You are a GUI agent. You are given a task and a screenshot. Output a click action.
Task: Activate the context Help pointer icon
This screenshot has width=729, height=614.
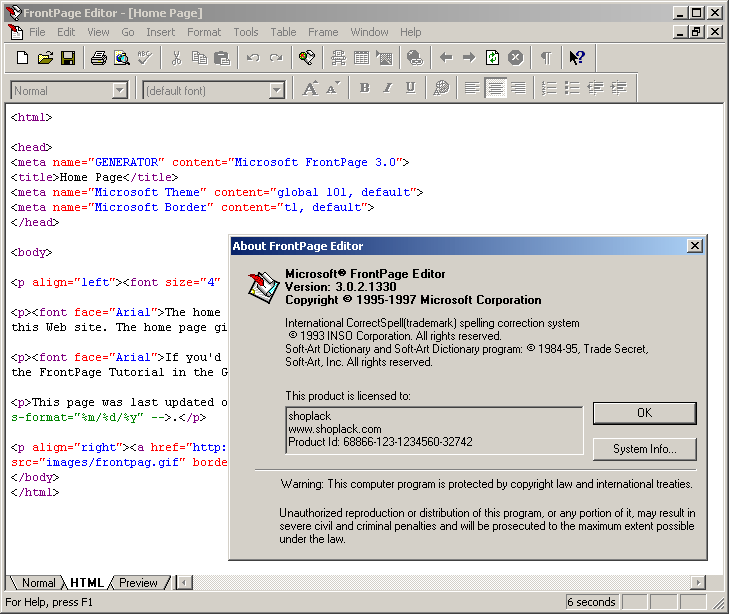[x=577, y=58]
